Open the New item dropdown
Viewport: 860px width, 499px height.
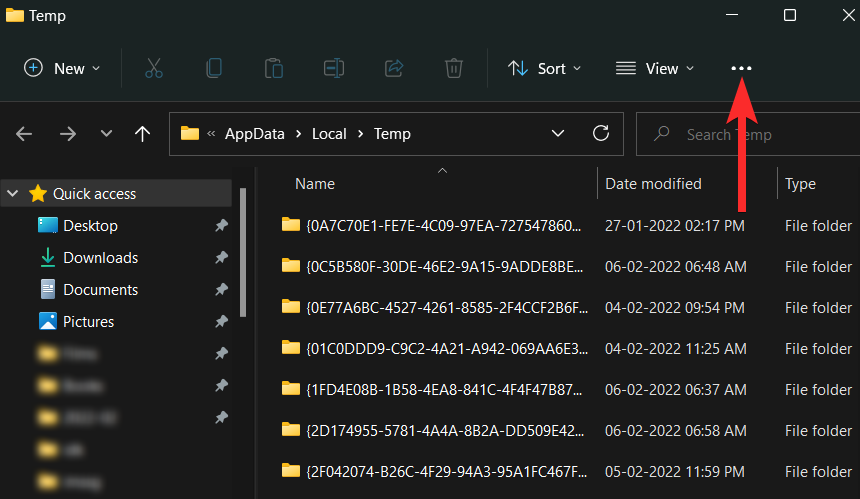[62, 68]
